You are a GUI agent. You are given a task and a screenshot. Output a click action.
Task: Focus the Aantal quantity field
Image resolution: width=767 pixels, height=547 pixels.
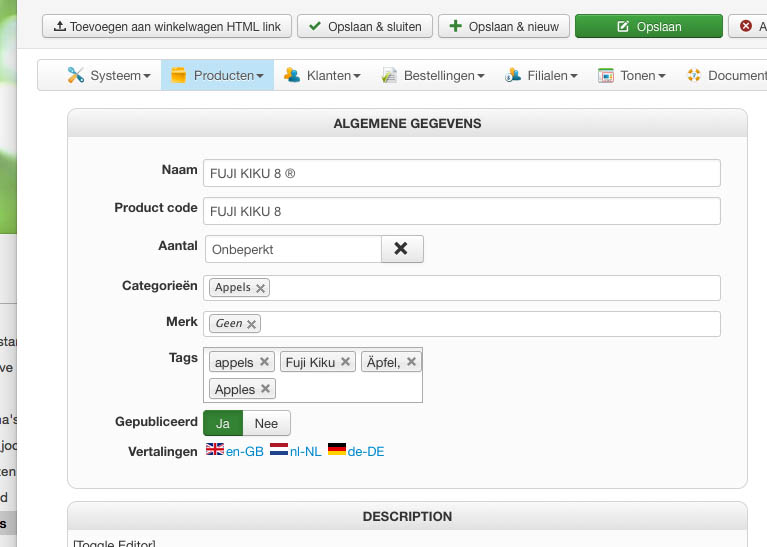(x=293, y=249)
